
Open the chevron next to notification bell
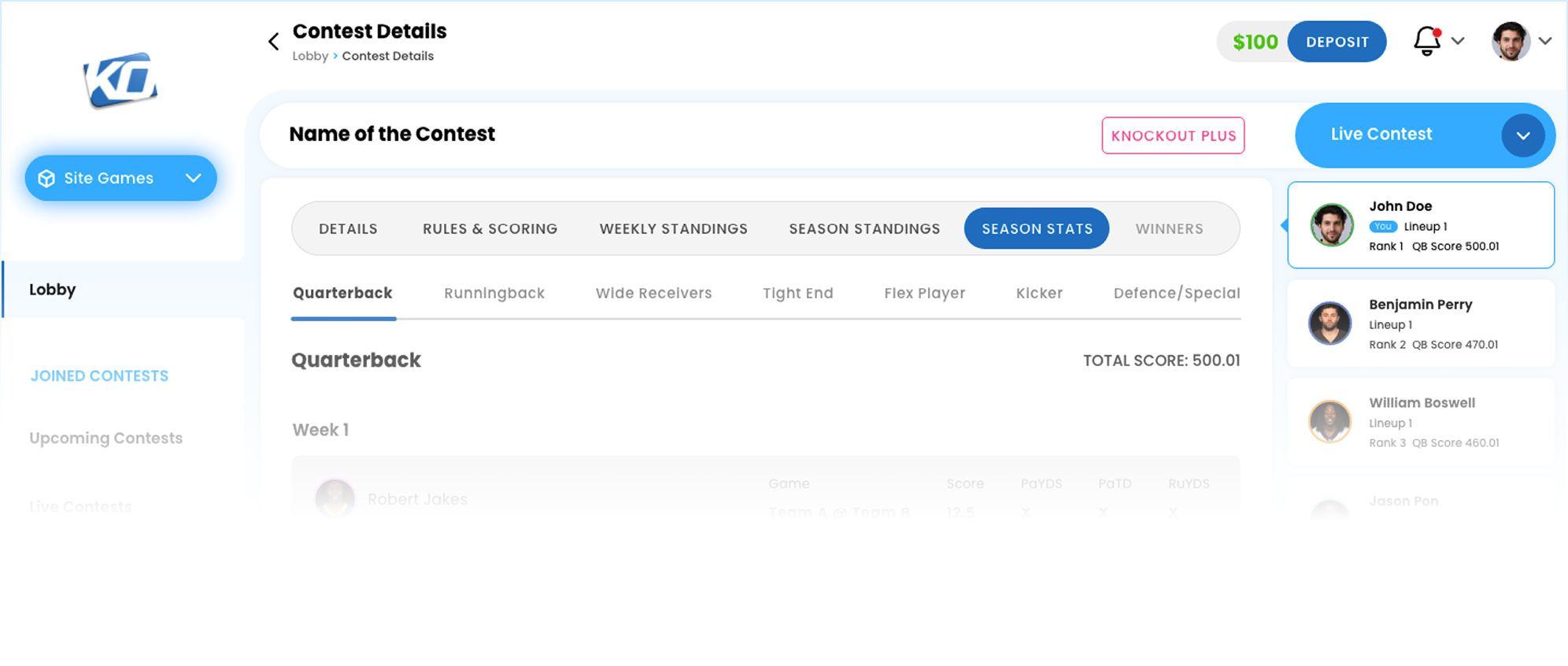(1458, 41)
